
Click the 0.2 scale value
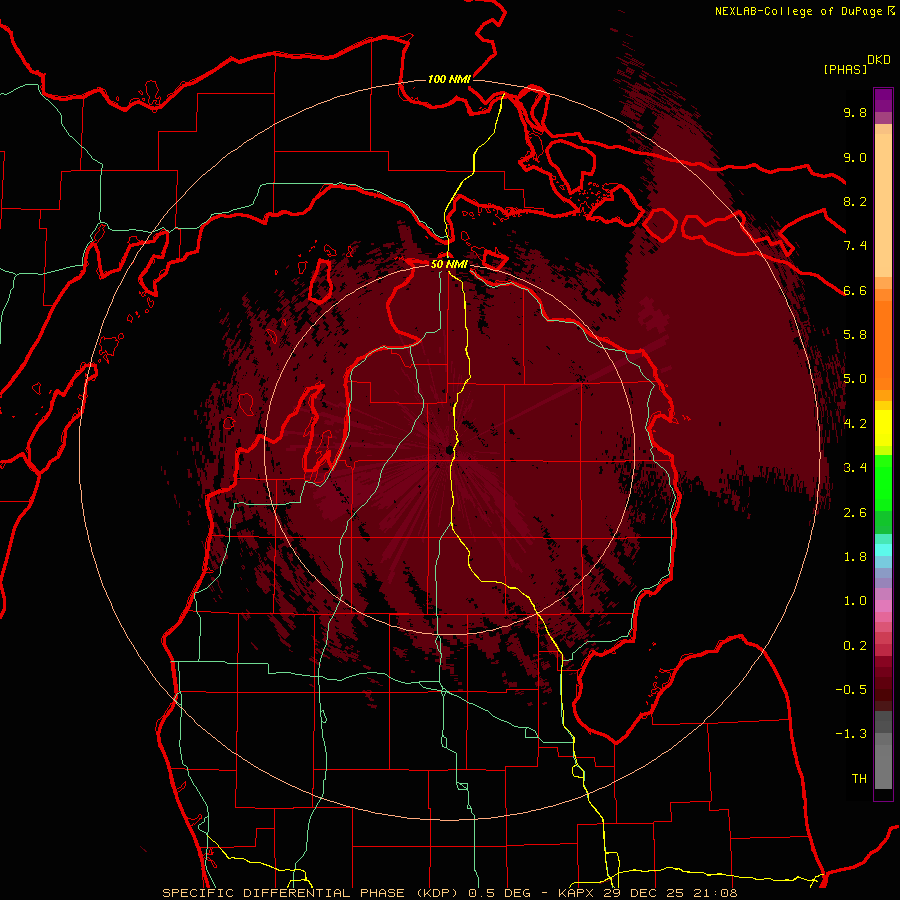[x=855, y=646]
